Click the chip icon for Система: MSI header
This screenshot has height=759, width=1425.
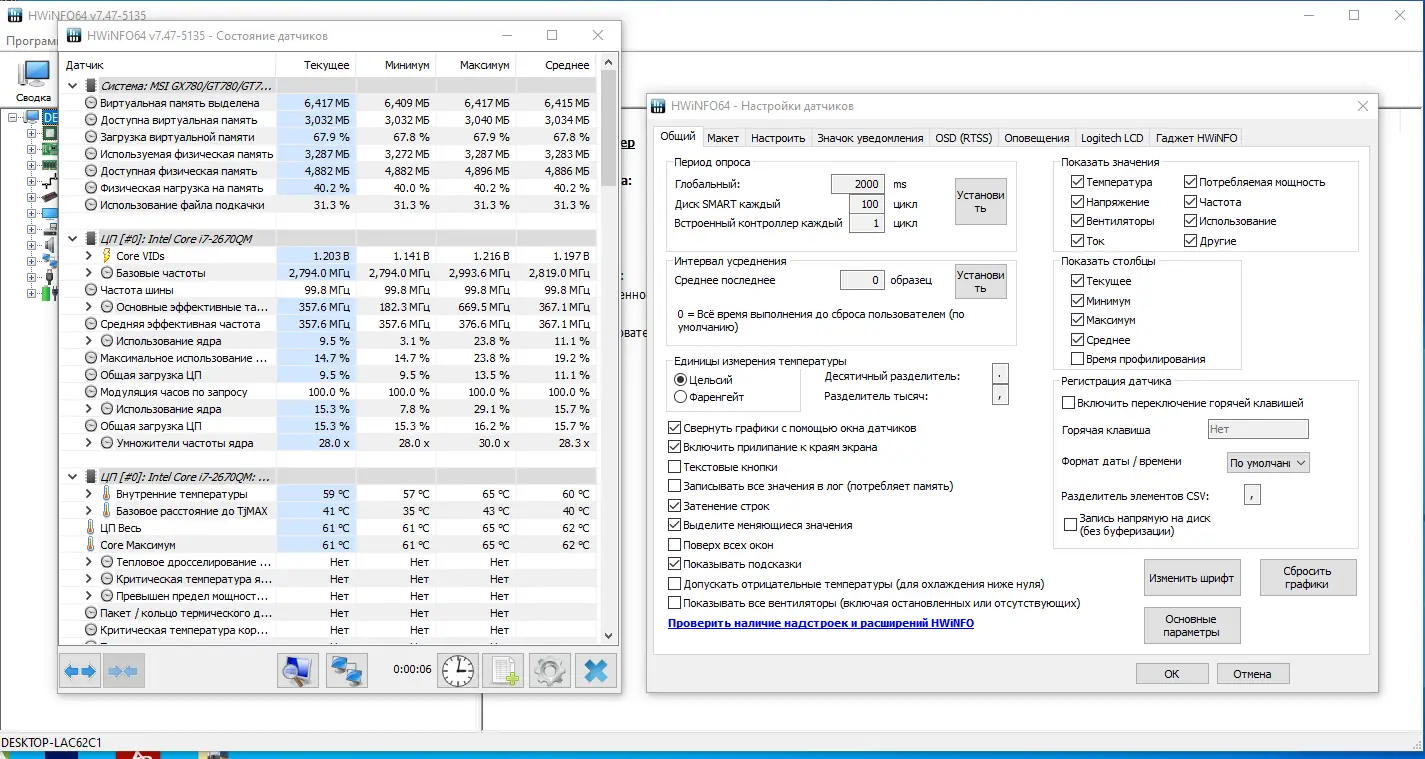pyautogui.click(x=91, y=86)
